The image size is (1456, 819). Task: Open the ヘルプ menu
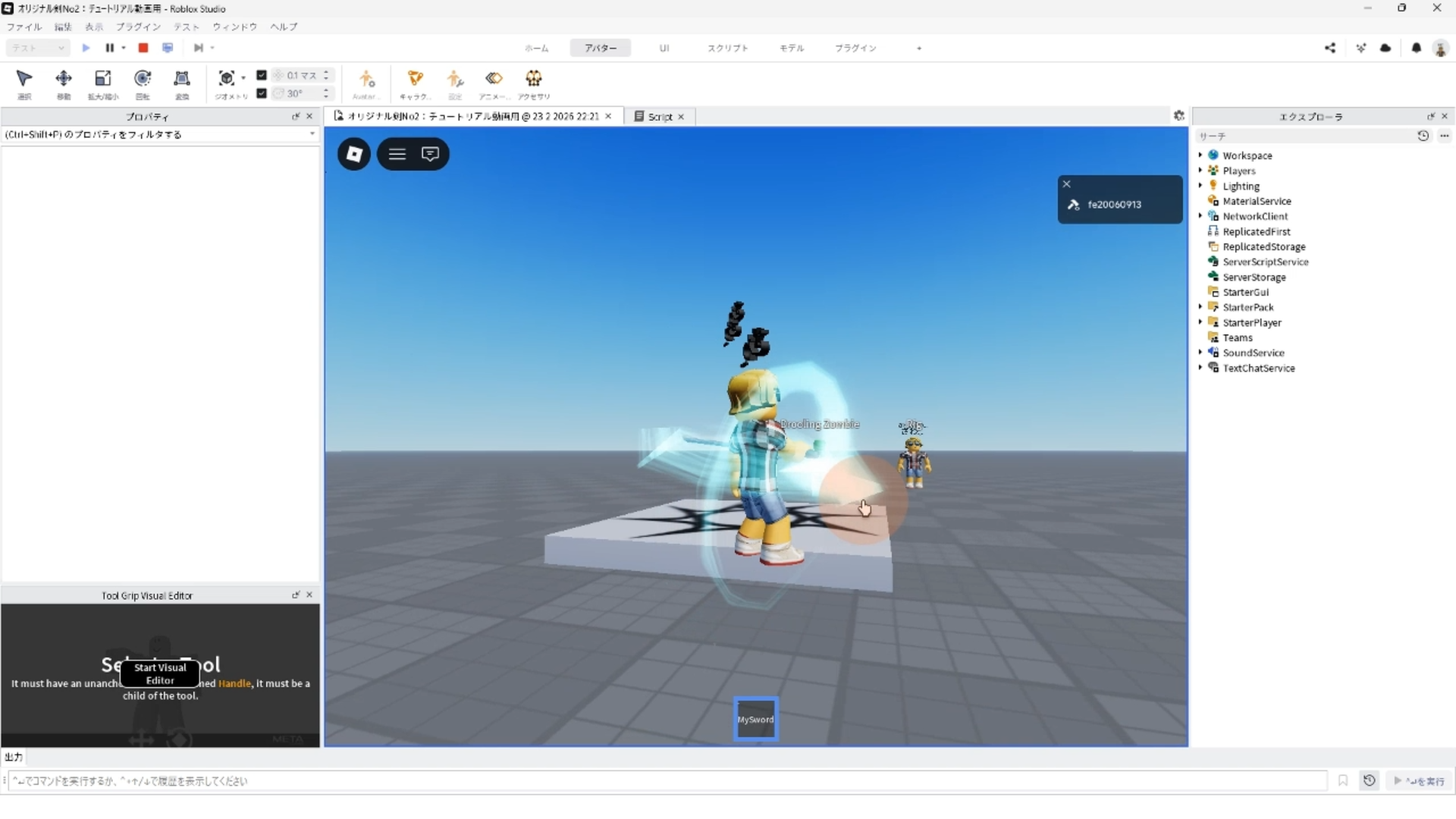(284, 27)
